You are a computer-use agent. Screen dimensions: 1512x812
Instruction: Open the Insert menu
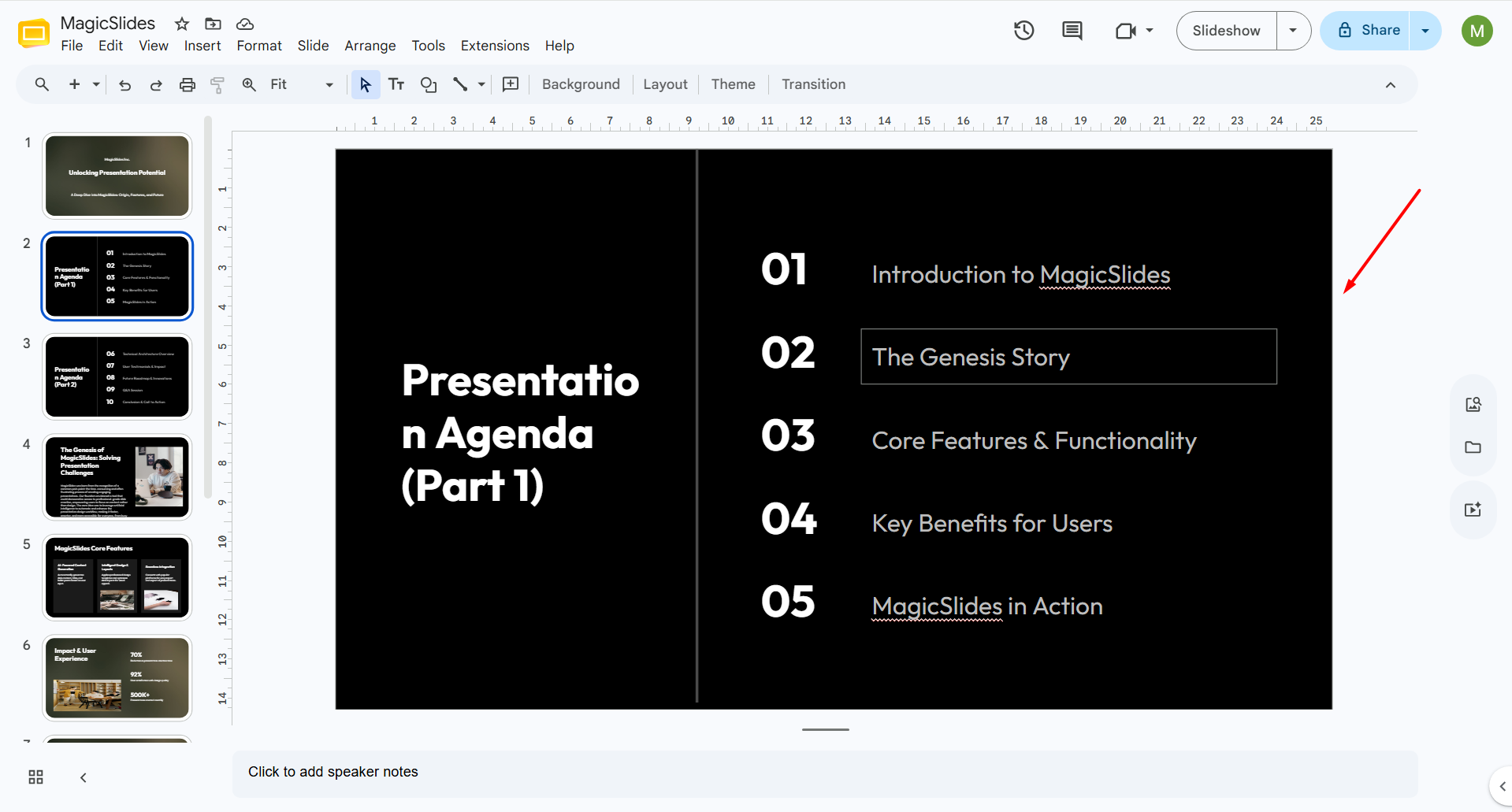(x=202, y=46)
